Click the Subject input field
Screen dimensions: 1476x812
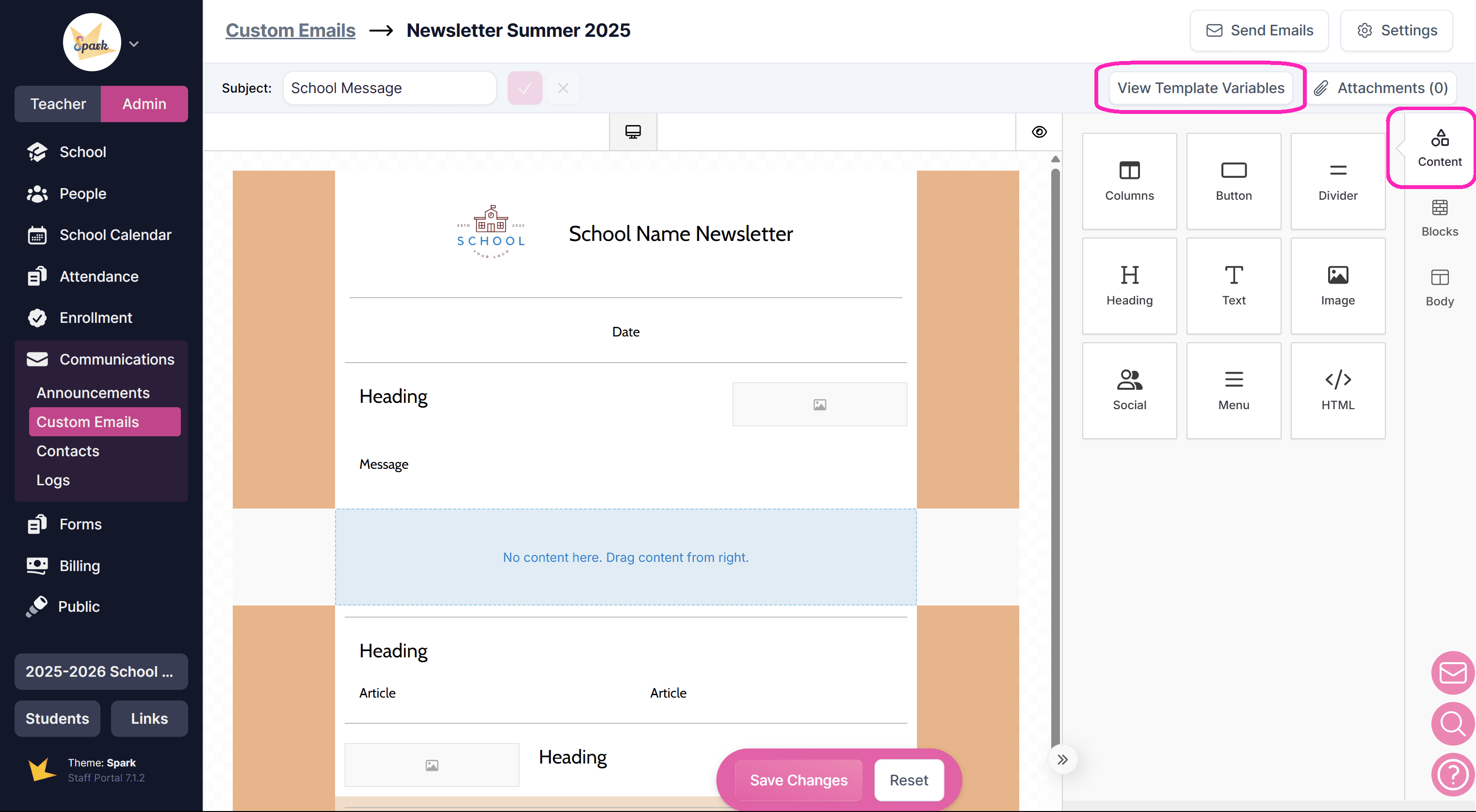tap(389, 88)
